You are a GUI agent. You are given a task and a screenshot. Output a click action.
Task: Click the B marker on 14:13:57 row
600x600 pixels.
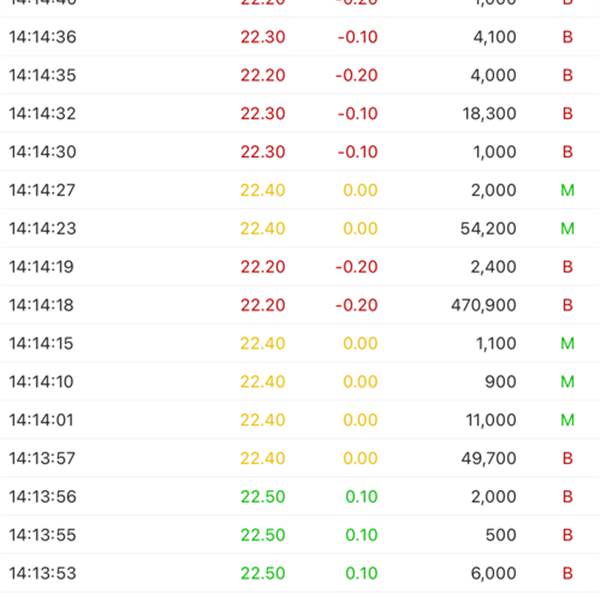[567, 459]
